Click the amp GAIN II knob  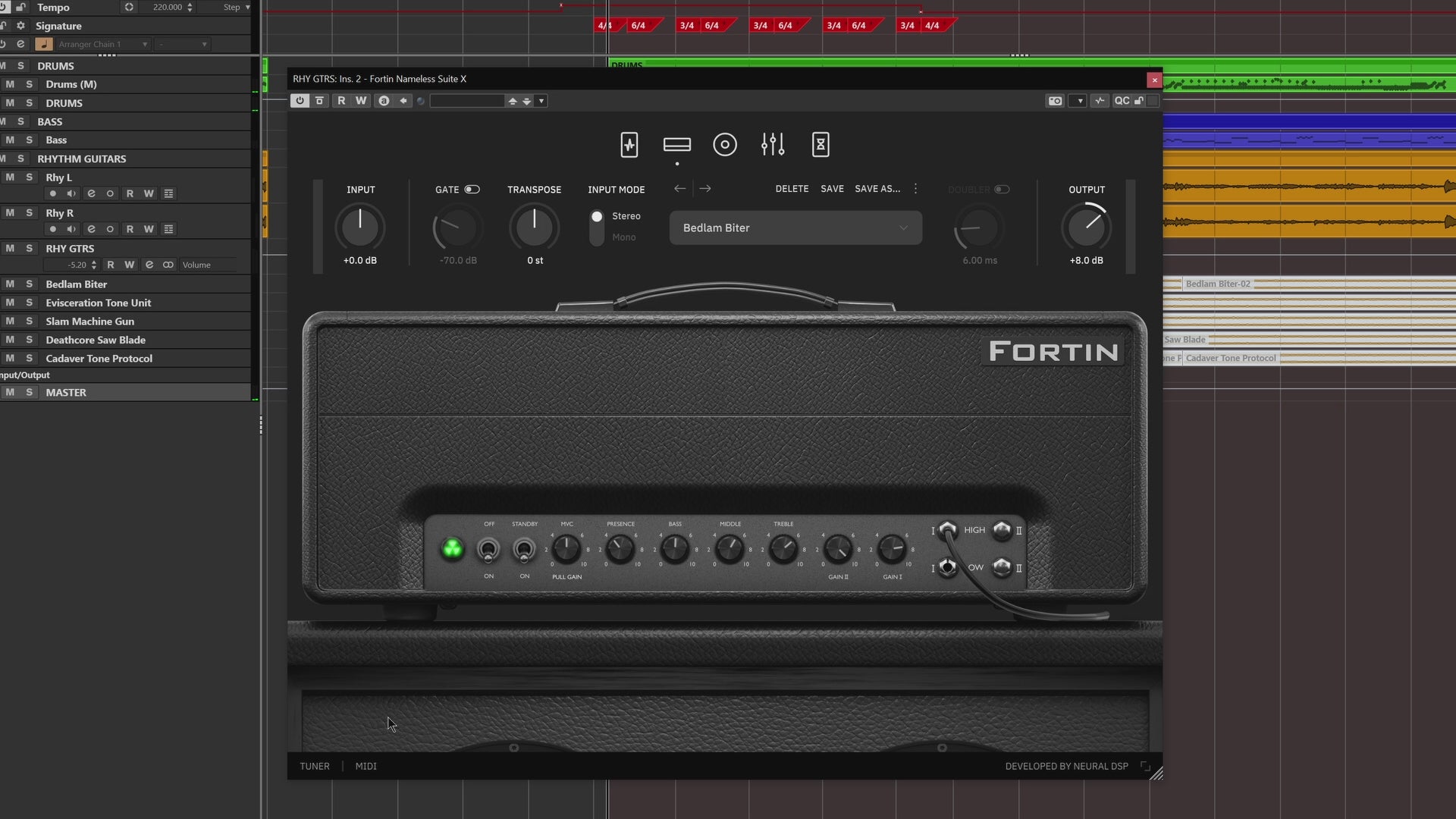[x=837, y=549]
